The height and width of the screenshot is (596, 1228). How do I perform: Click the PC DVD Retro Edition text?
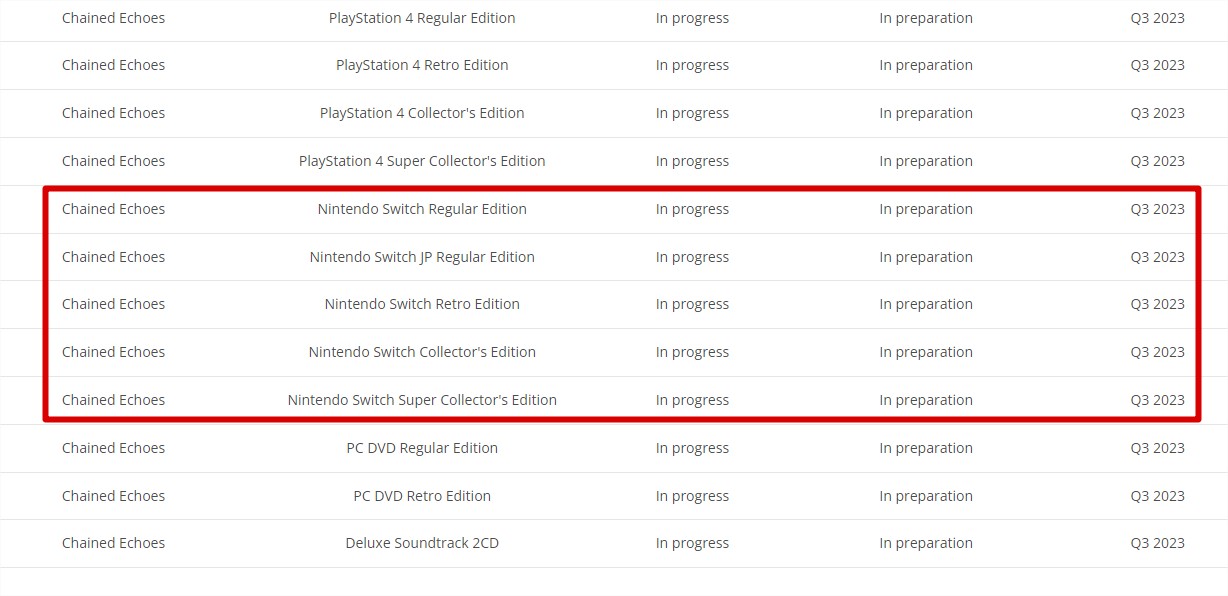(422, 496)
